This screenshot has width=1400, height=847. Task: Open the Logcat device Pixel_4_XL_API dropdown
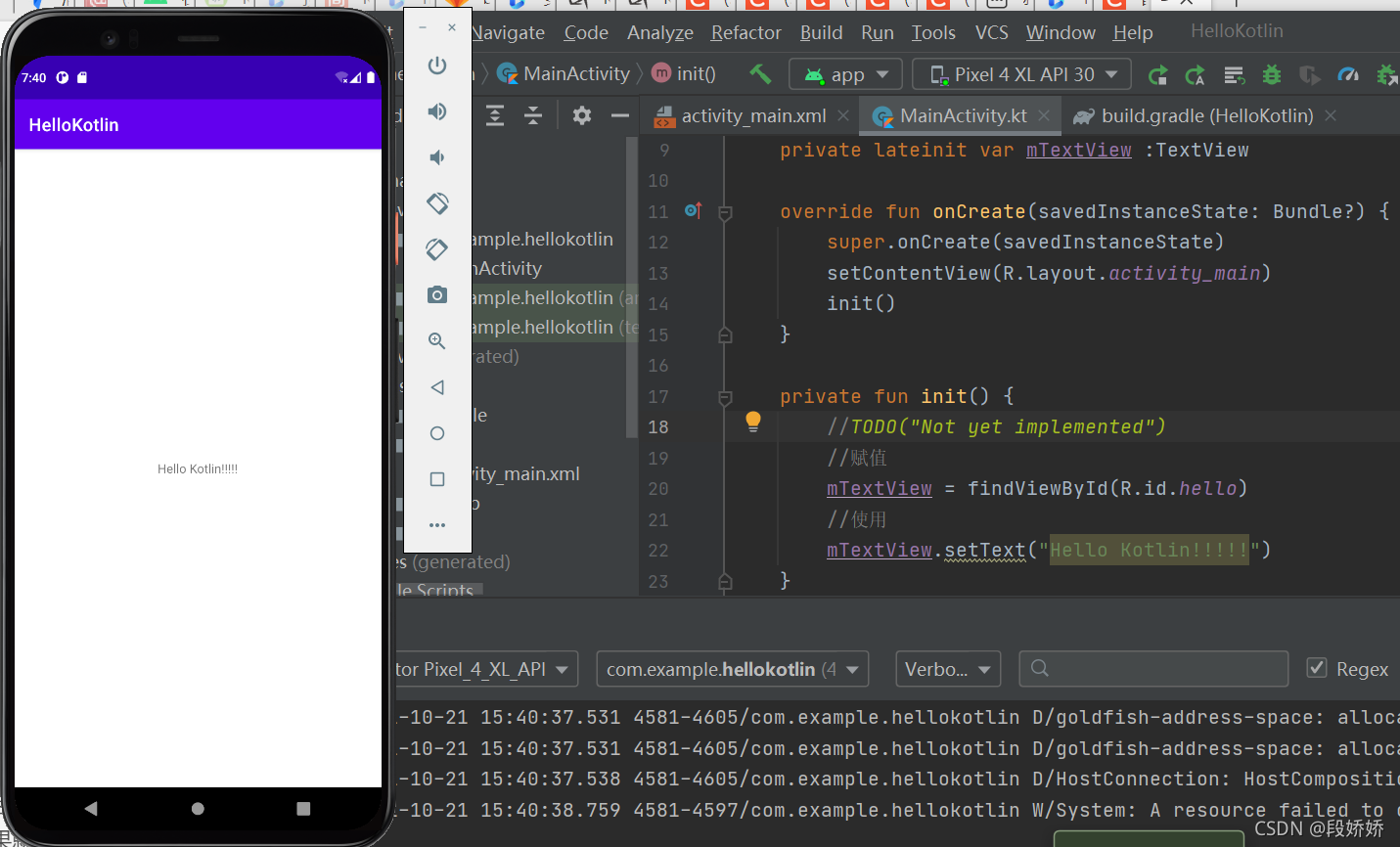[x=485, y=669]
